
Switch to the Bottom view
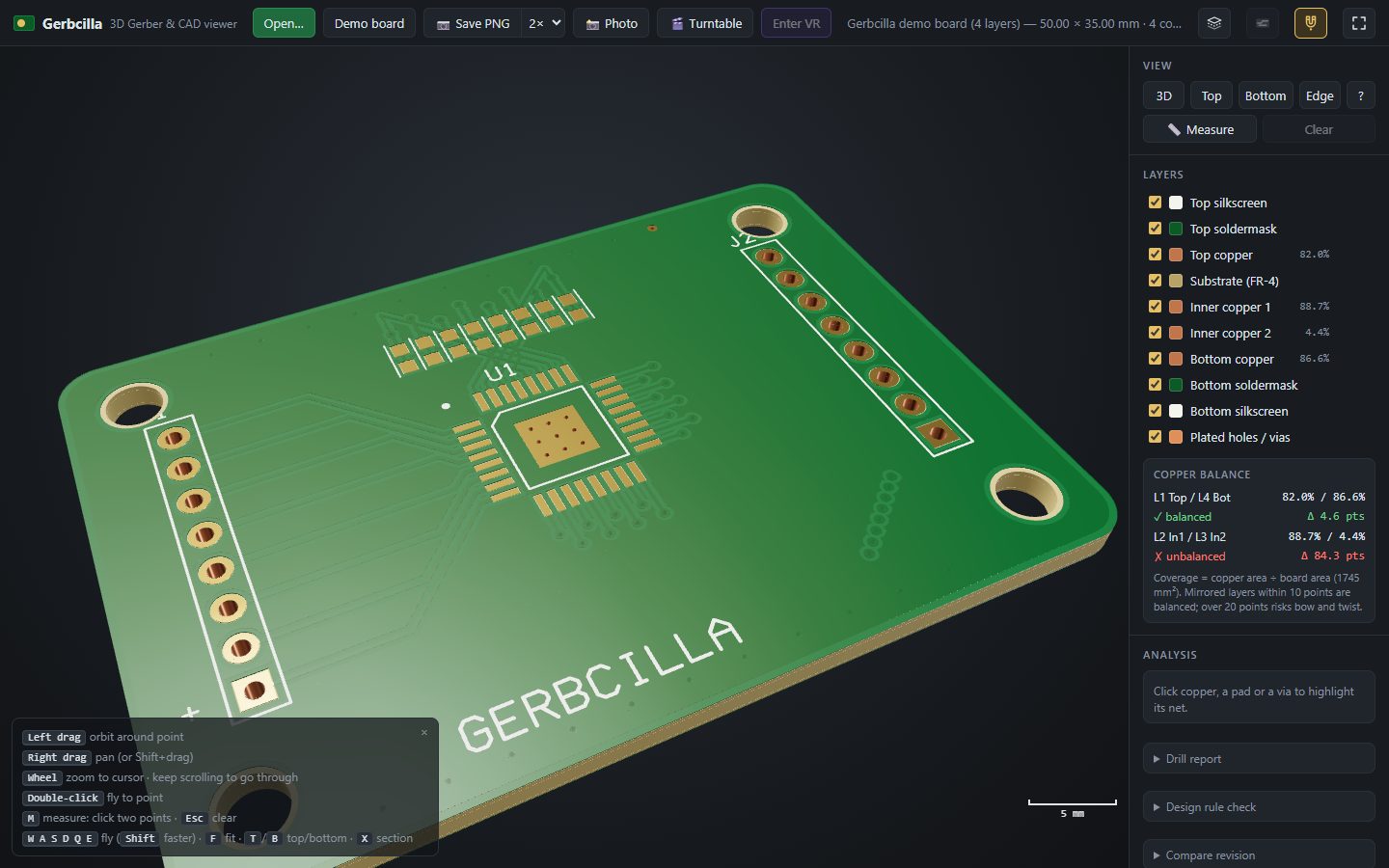1266,95
